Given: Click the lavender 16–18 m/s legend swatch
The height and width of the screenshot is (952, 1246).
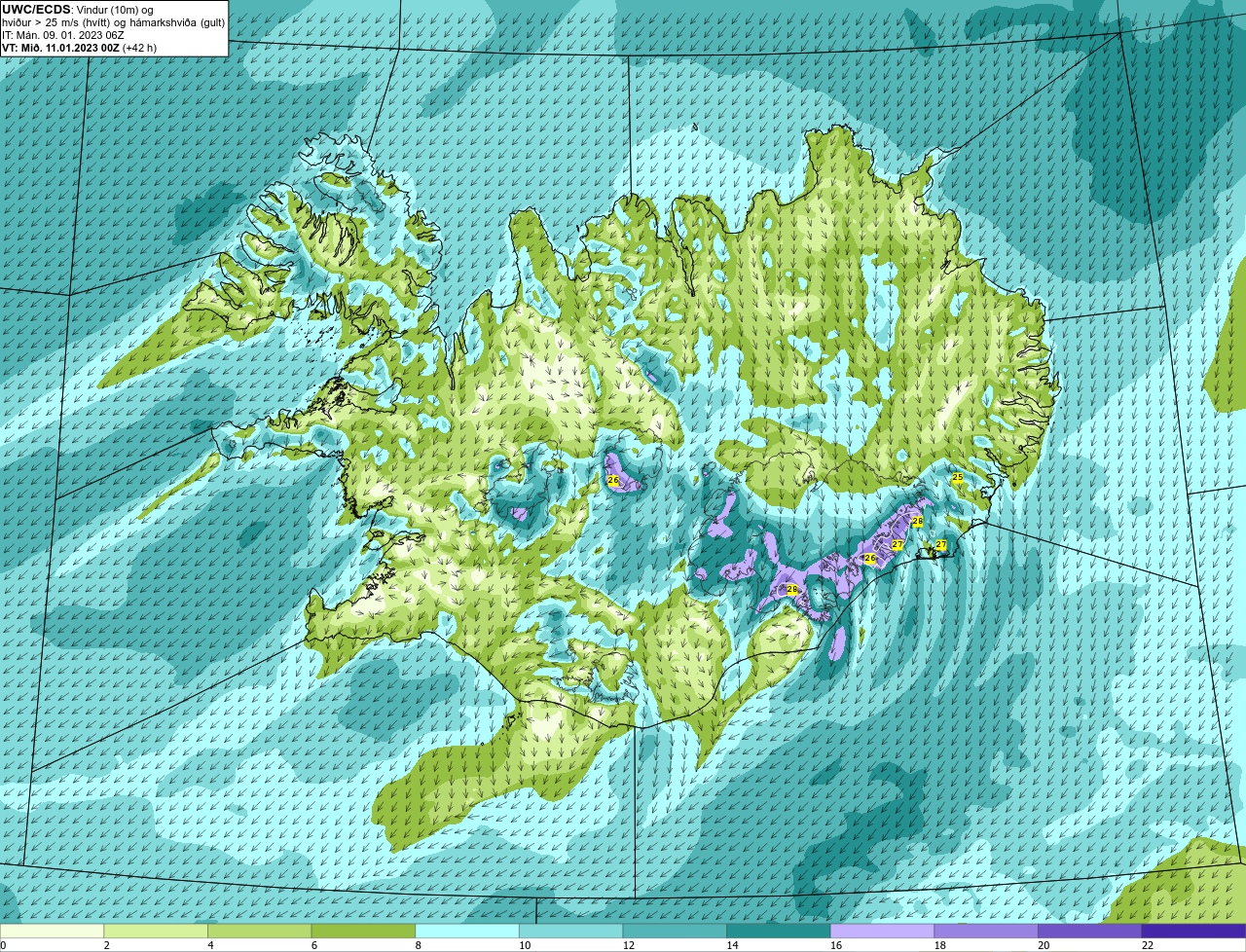Looking at the screenshot, I should click(x=882, y=931).
